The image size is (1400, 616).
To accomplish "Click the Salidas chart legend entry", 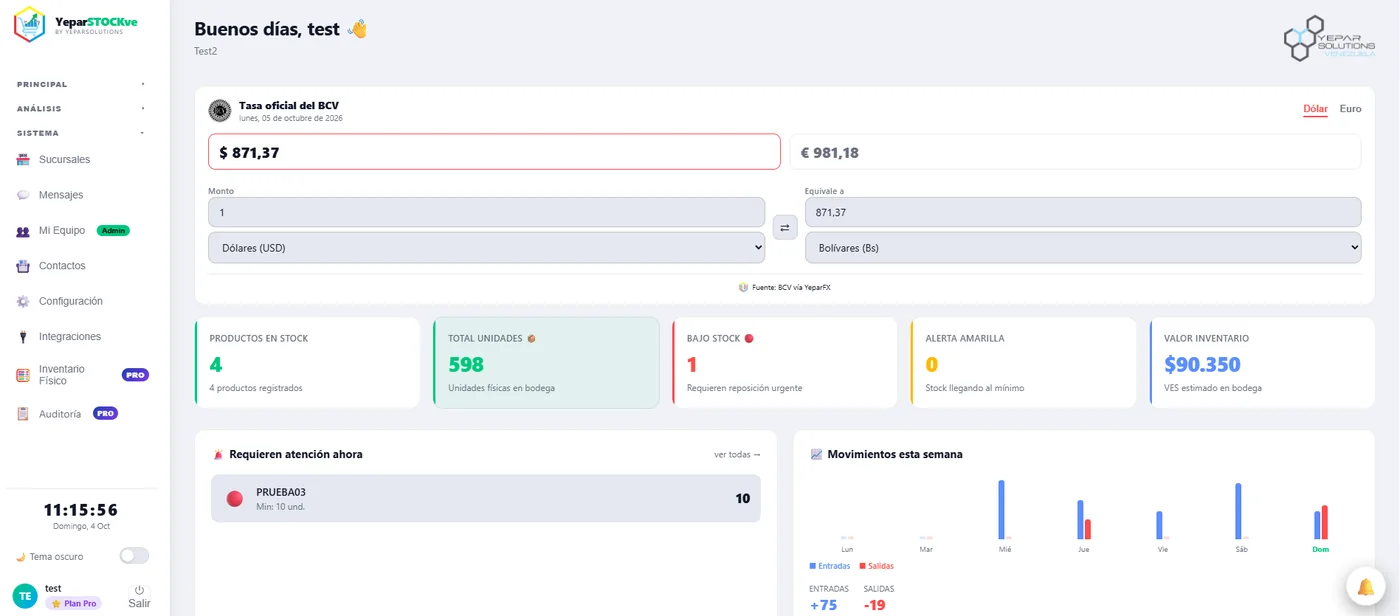I will (x=877, y=567).
